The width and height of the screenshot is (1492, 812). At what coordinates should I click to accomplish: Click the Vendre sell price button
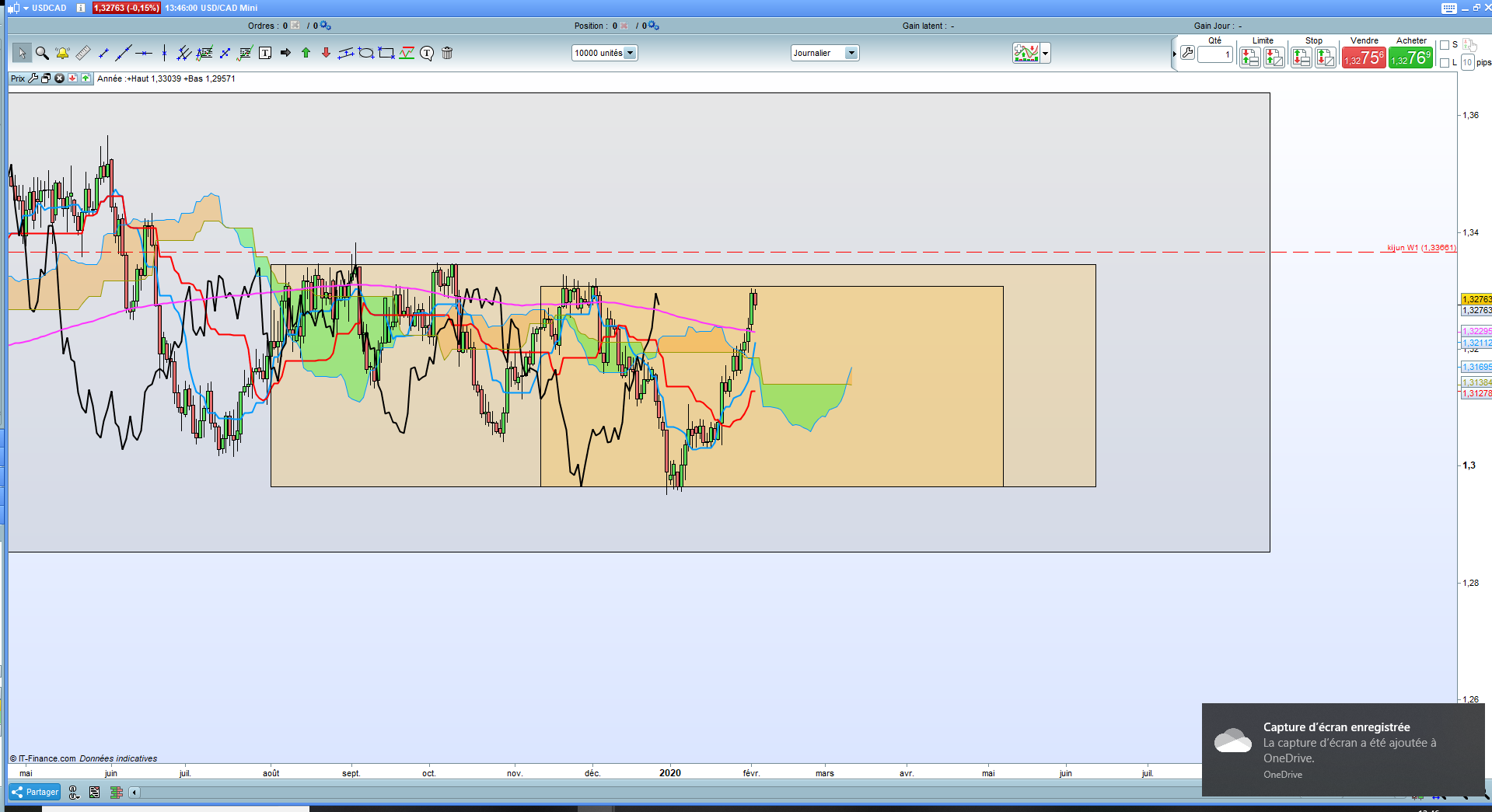1364,58
